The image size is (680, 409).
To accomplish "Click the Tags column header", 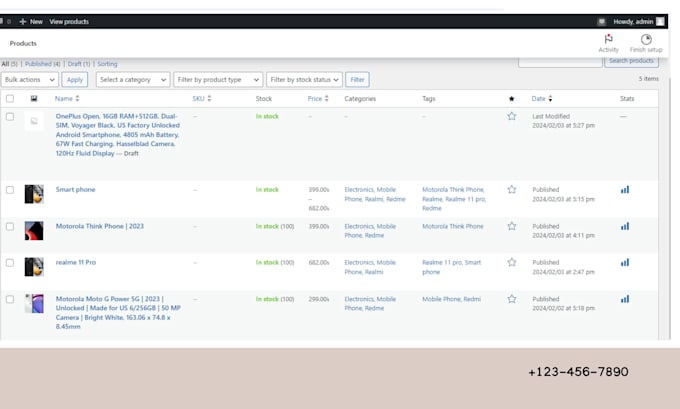I will [x=428, y=98].
